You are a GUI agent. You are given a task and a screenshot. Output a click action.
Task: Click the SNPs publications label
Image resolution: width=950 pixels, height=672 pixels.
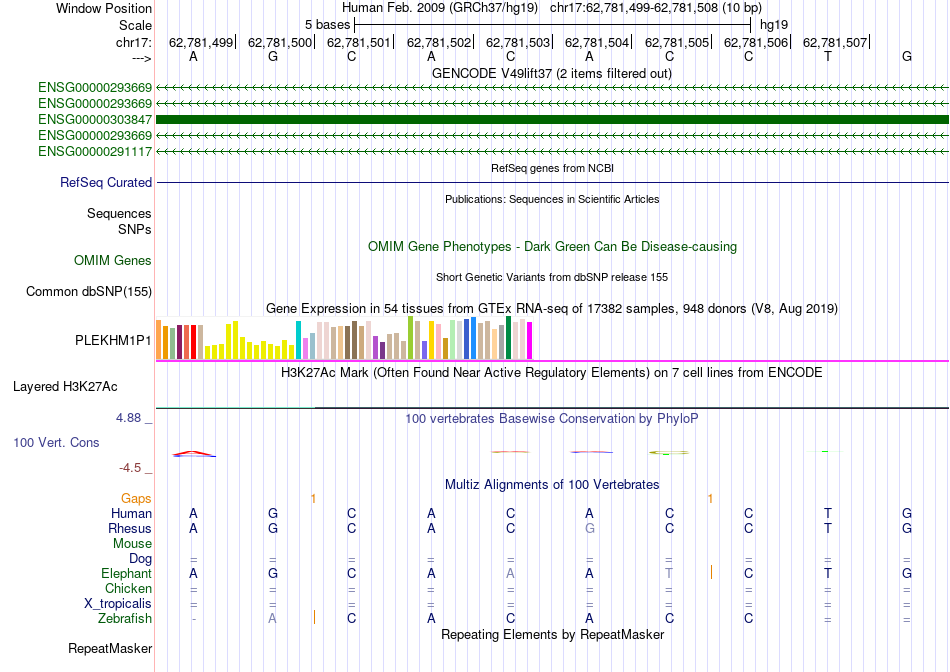tap(135, 230)
